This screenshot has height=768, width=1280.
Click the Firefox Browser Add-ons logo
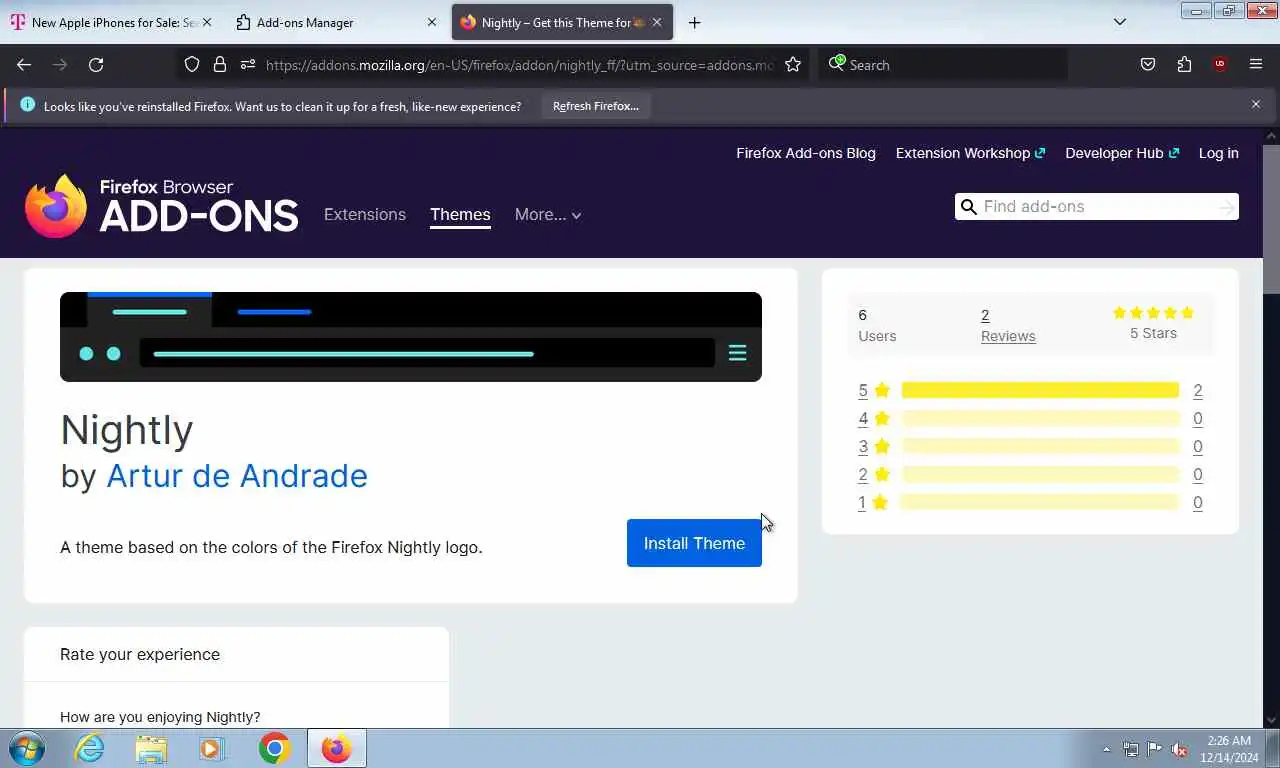click(x=161, y=206)
